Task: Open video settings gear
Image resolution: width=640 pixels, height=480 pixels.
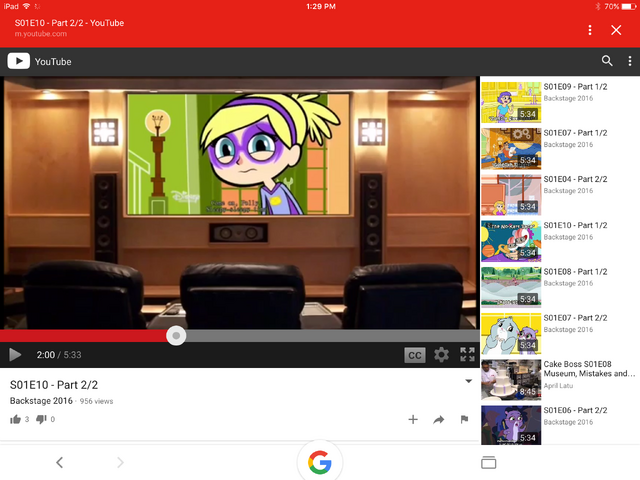Action: pyautogui.click(x=441, y=355)
